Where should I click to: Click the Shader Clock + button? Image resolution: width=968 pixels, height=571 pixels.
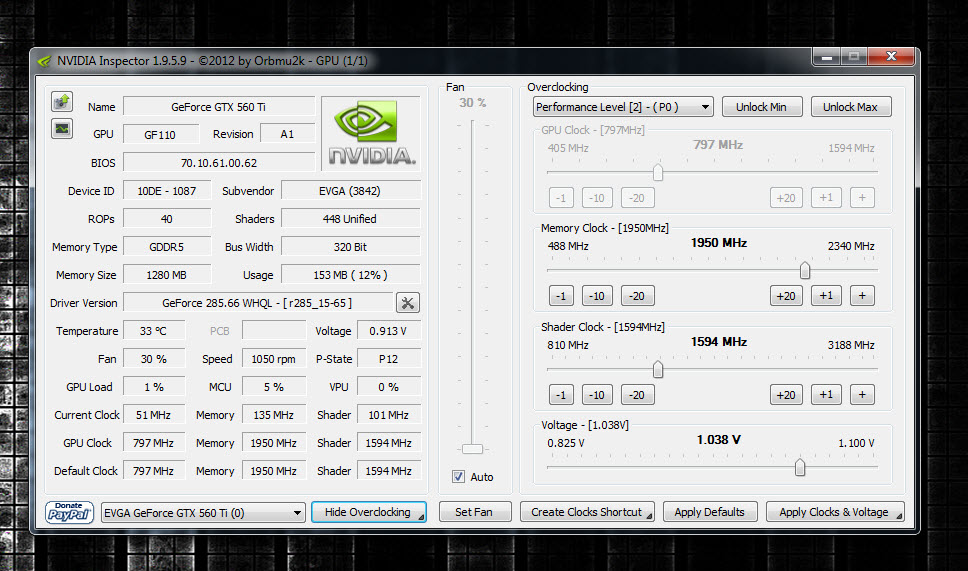click(862, 394)
